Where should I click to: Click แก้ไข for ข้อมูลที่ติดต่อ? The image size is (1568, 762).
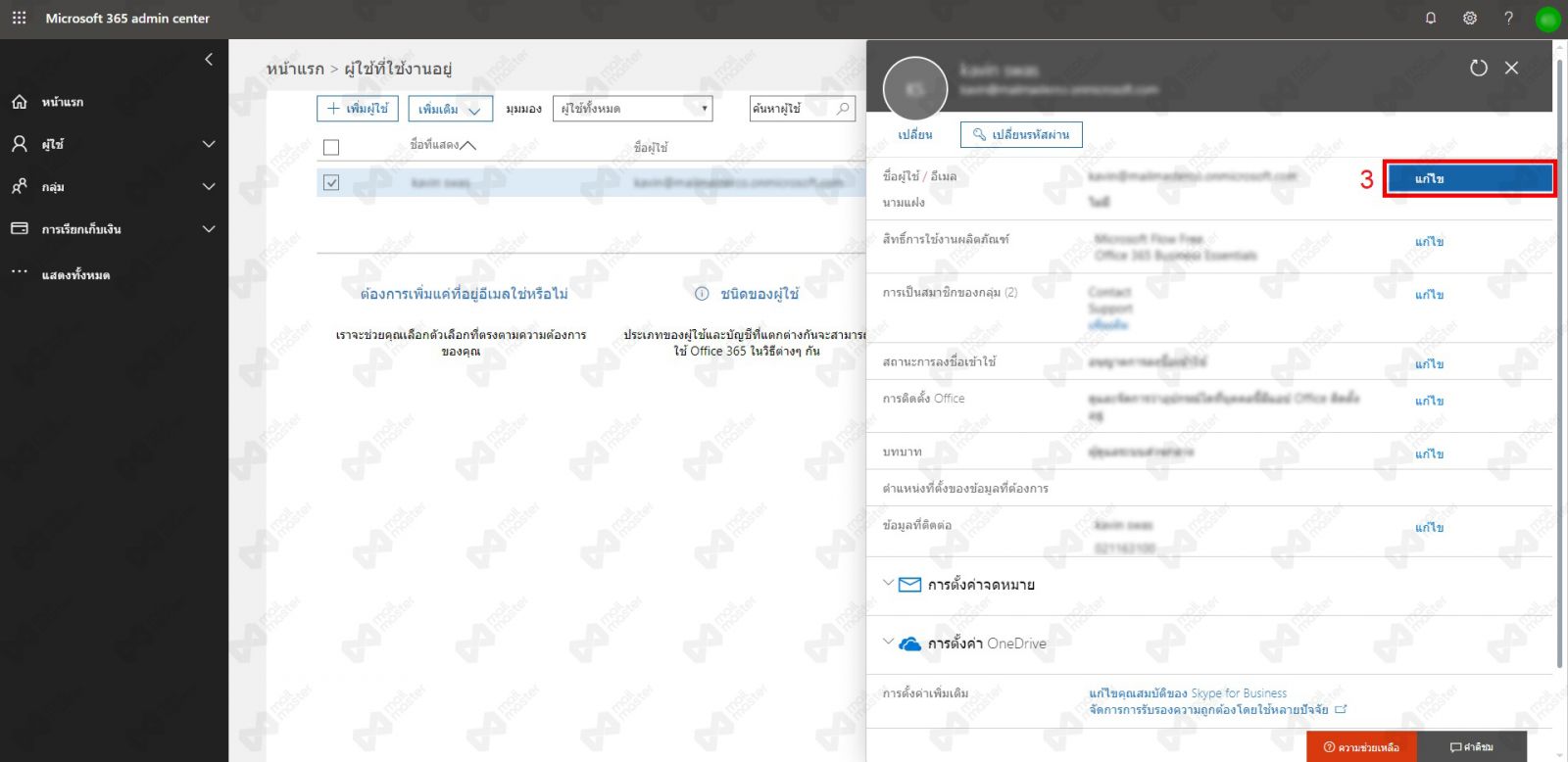1430,528
